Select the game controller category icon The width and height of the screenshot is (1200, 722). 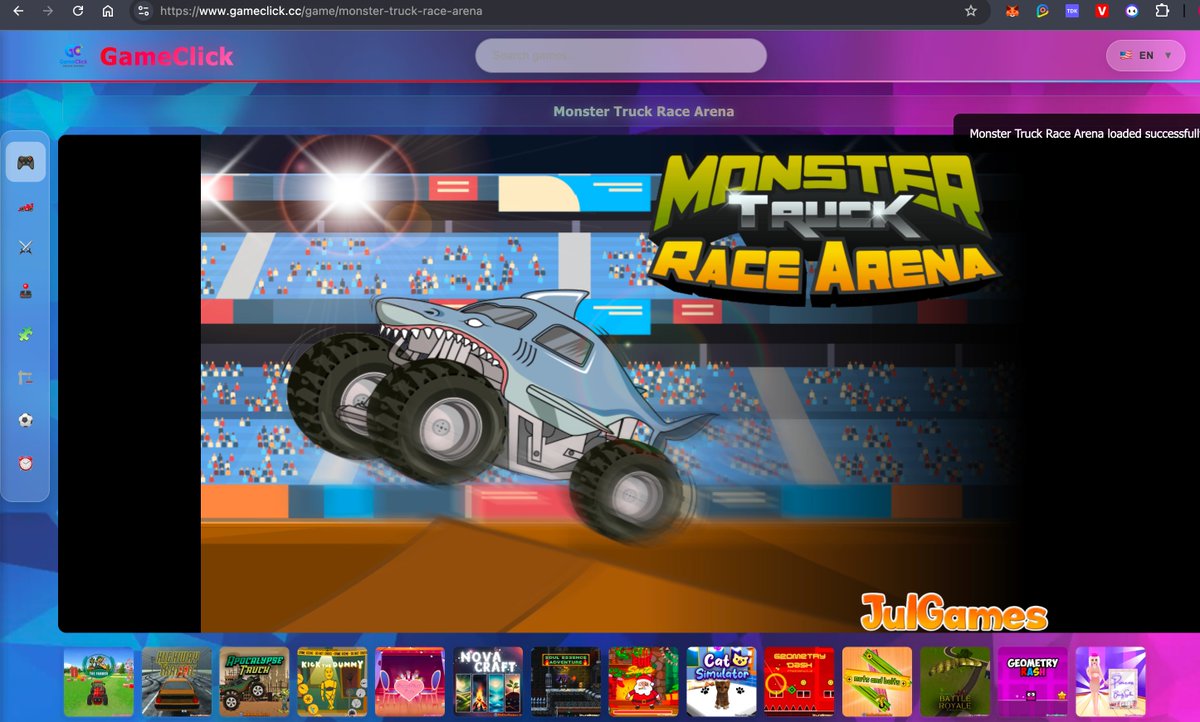(x=26, y=162)
